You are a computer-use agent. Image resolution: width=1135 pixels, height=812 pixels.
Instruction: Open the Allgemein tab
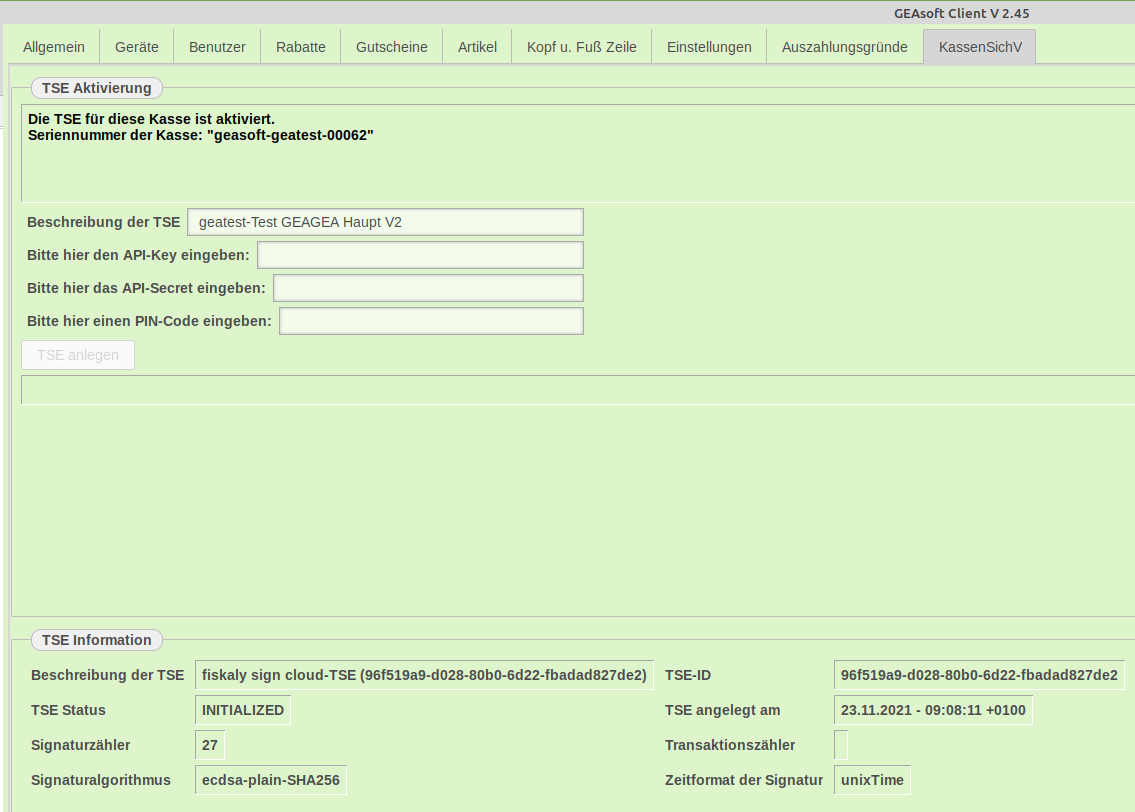click(54, 47)
